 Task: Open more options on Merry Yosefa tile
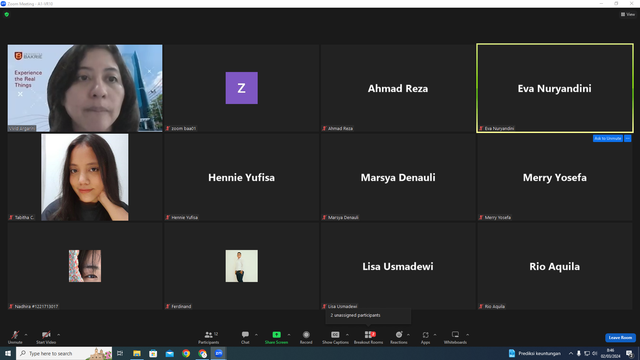coord(628,138)
